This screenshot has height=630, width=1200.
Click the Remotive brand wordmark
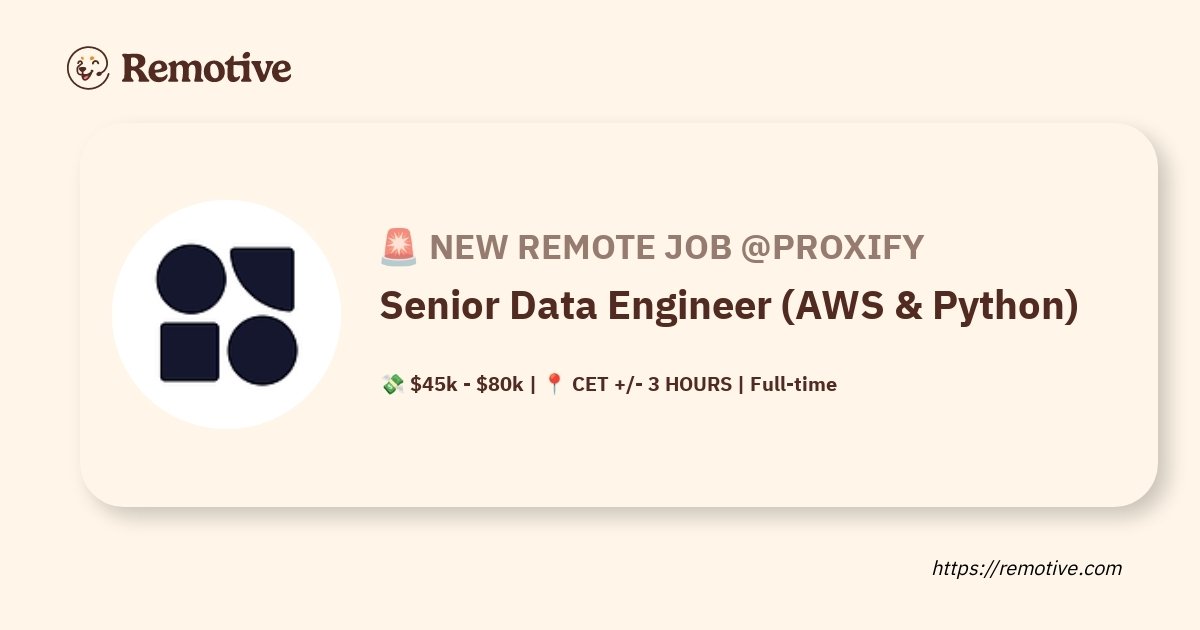pos(206,68)
